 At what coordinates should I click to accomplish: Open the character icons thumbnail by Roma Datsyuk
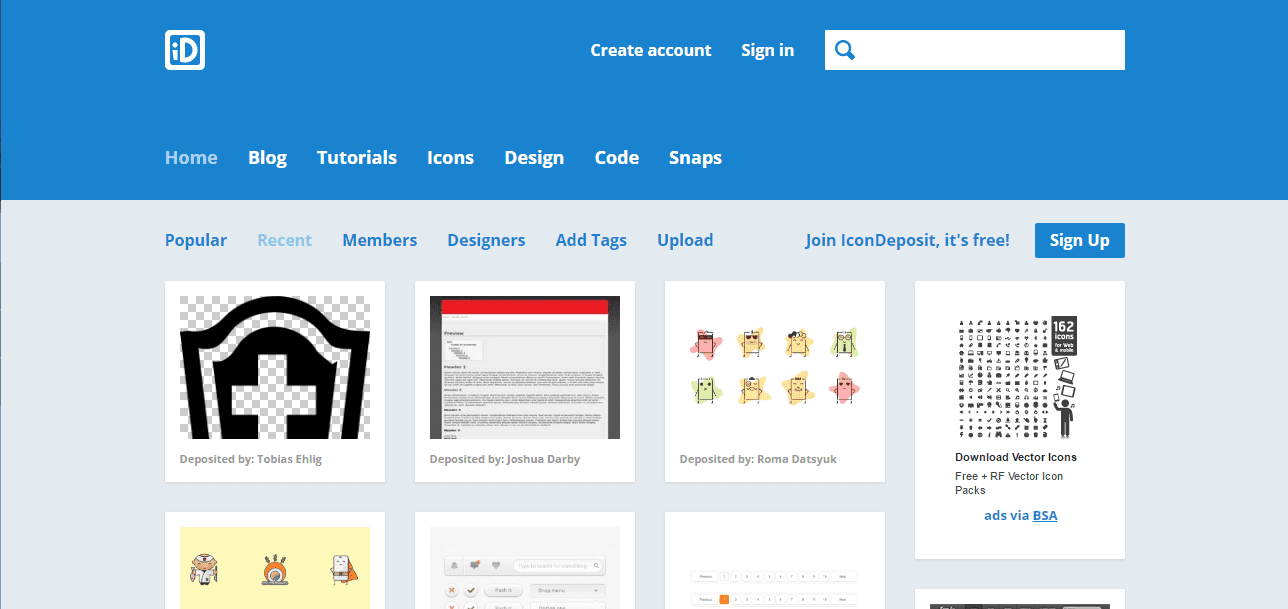(x=775, y=367)
